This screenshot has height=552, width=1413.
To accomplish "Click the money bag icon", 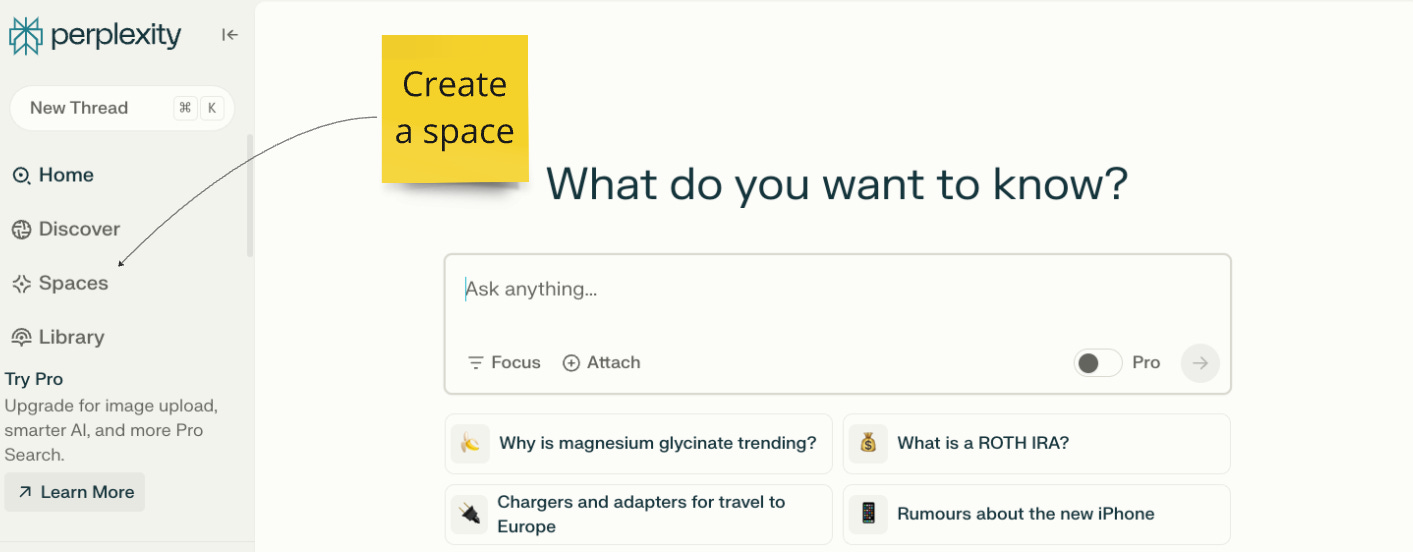I will point(868,443).
